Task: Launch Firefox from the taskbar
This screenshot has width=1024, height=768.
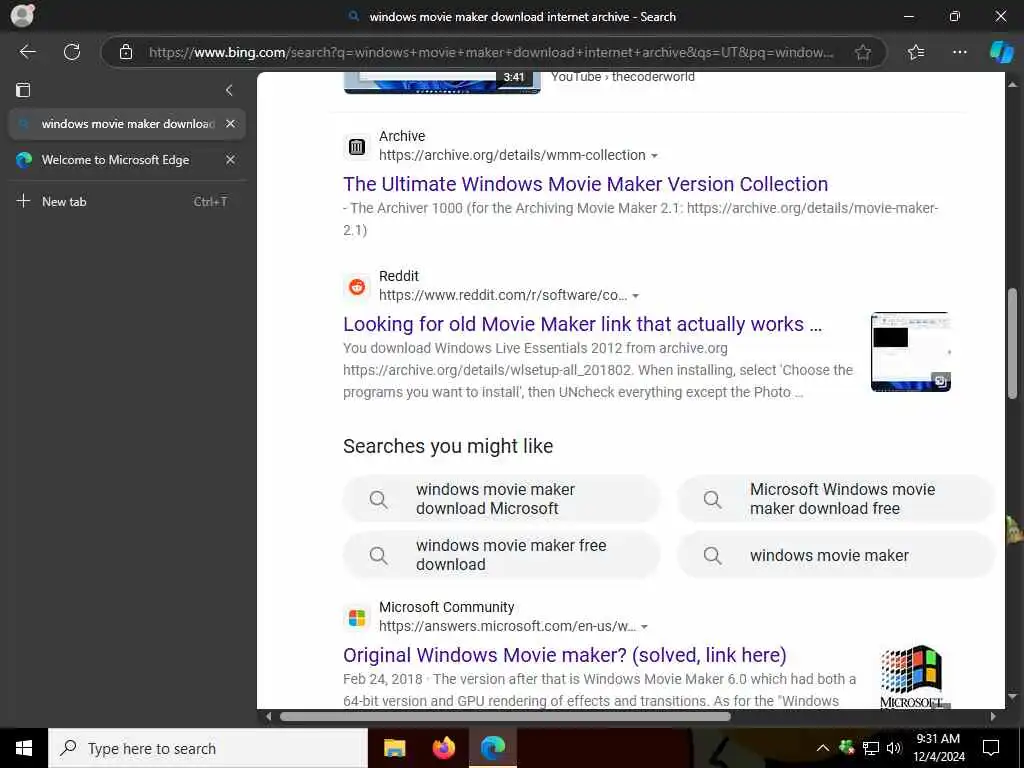Action: (x=444, y=748)
